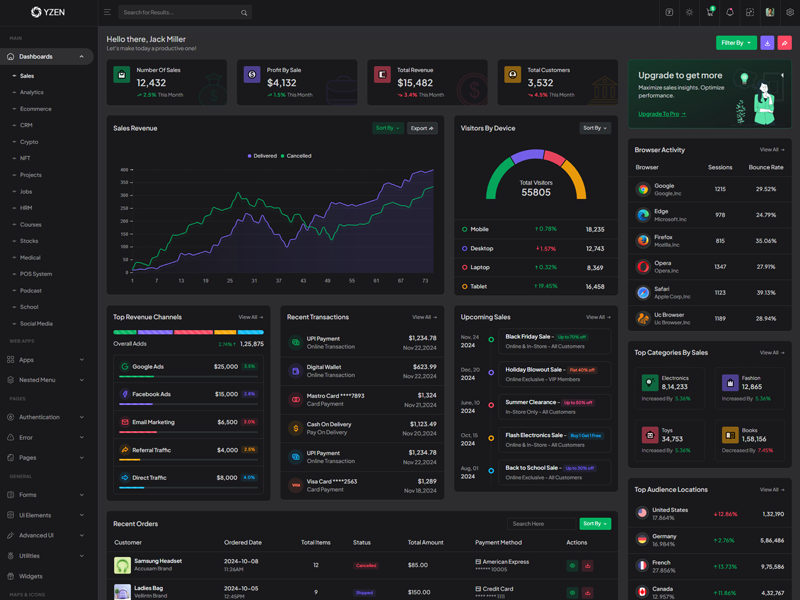Open the shopping cart icon in header

pos(709,13)
